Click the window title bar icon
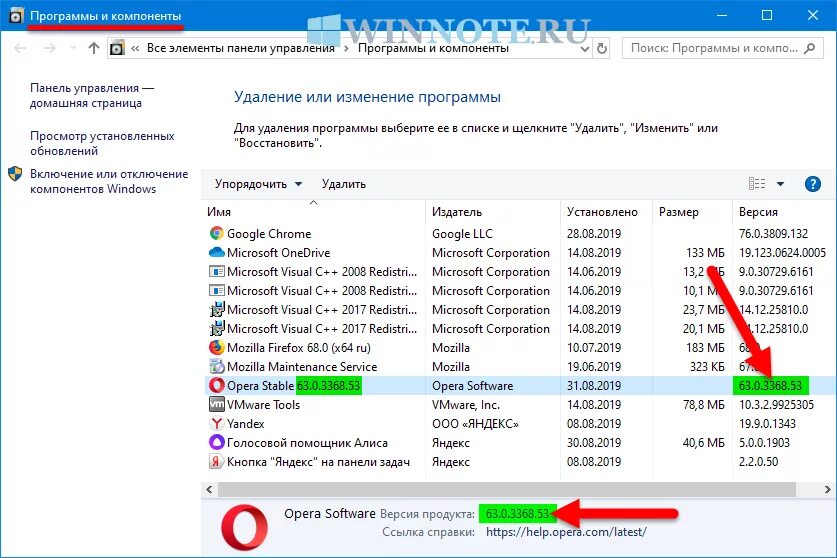The image size is (837, 558). coord(16,15)
